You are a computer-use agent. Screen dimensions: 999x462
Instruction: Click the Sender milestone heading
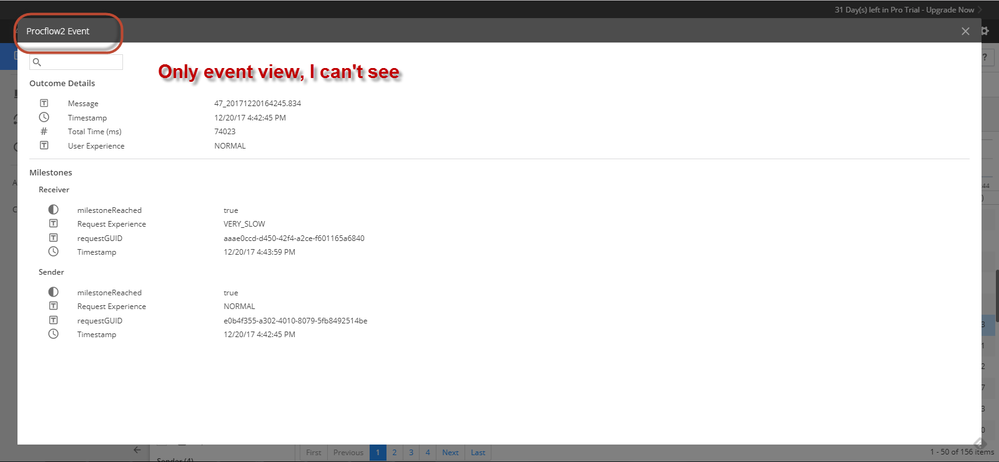52,272
